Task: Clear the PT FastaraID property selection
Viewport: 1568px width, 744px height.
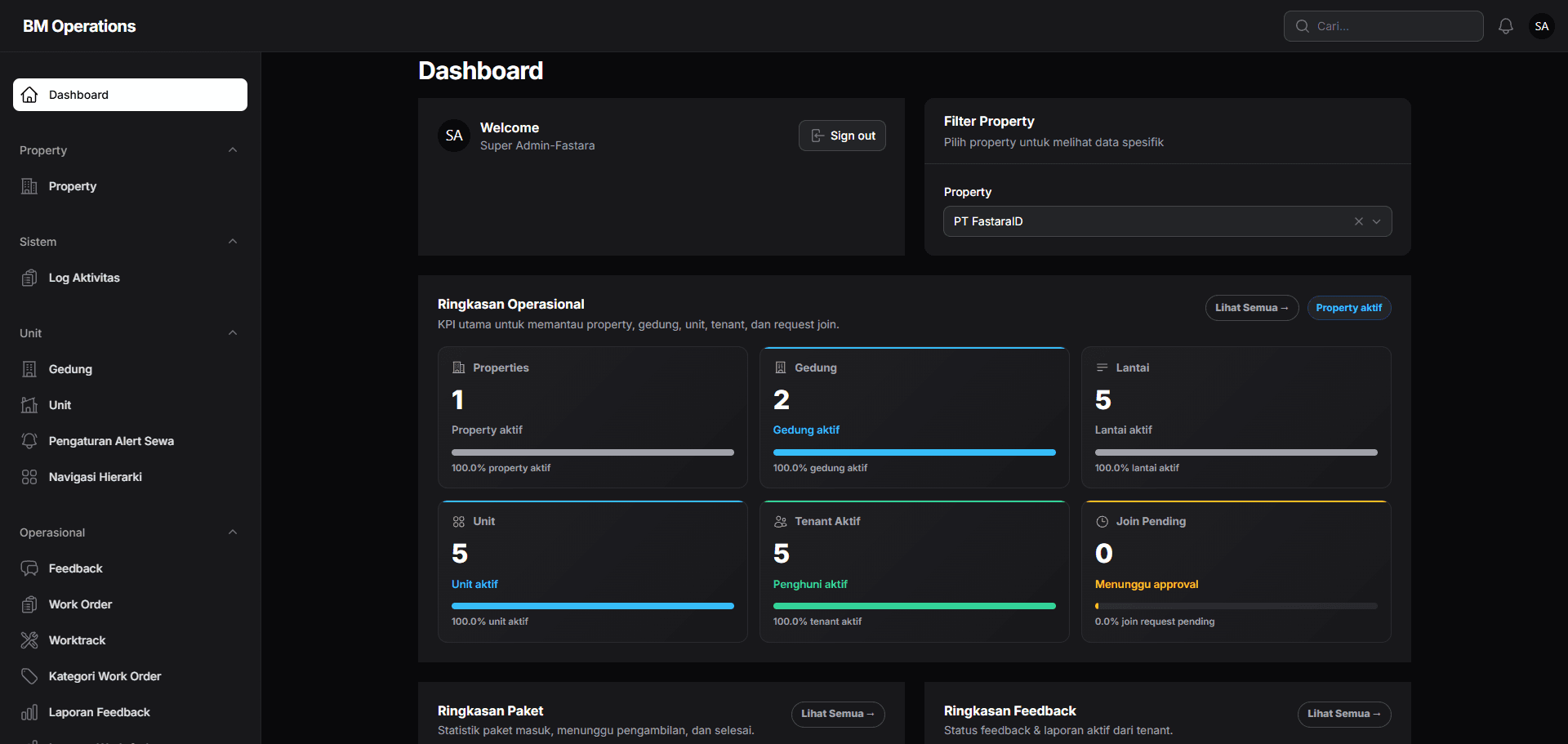Action: (1359, 221)
